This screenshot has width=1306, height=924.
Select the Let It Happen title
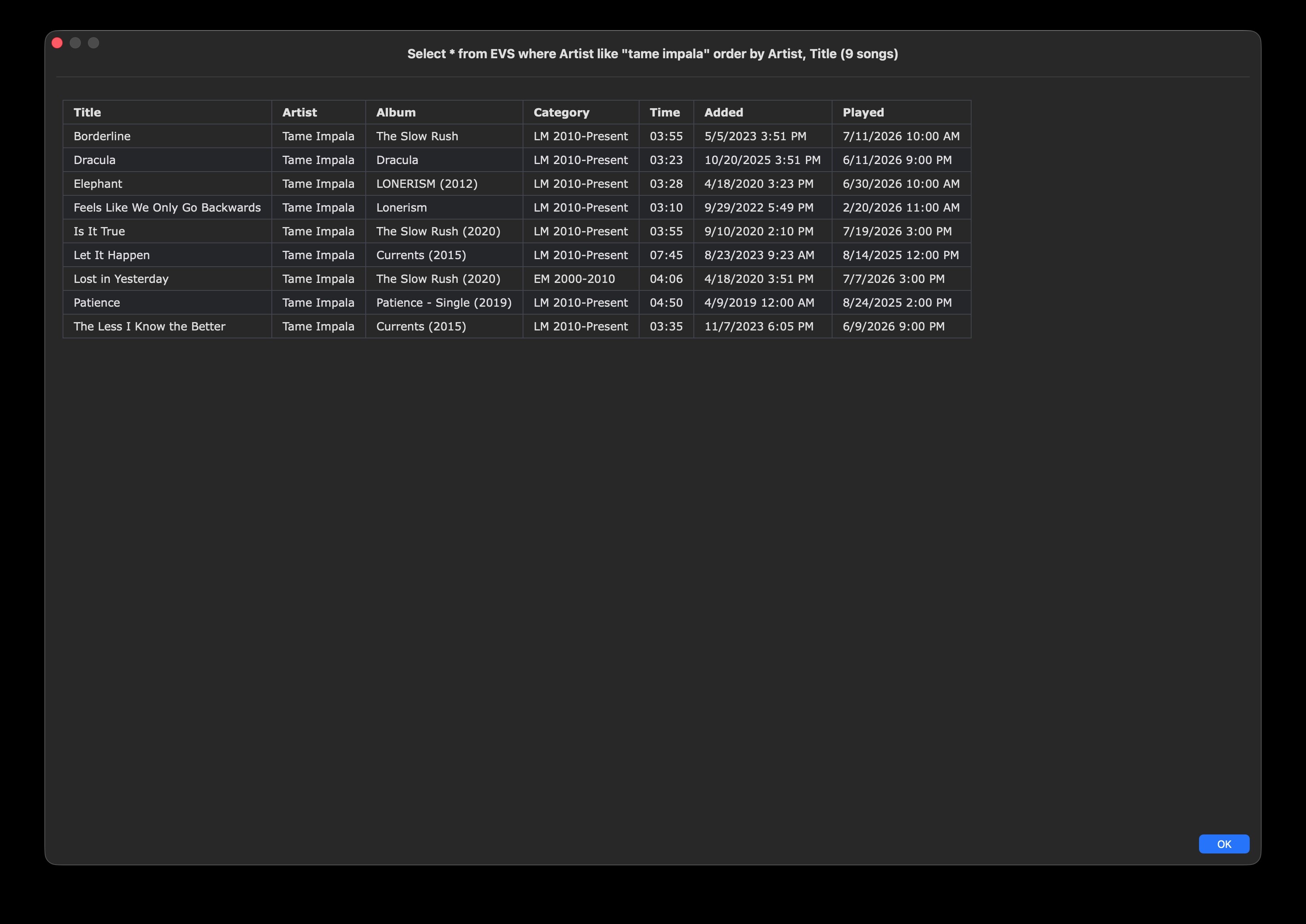111,256
